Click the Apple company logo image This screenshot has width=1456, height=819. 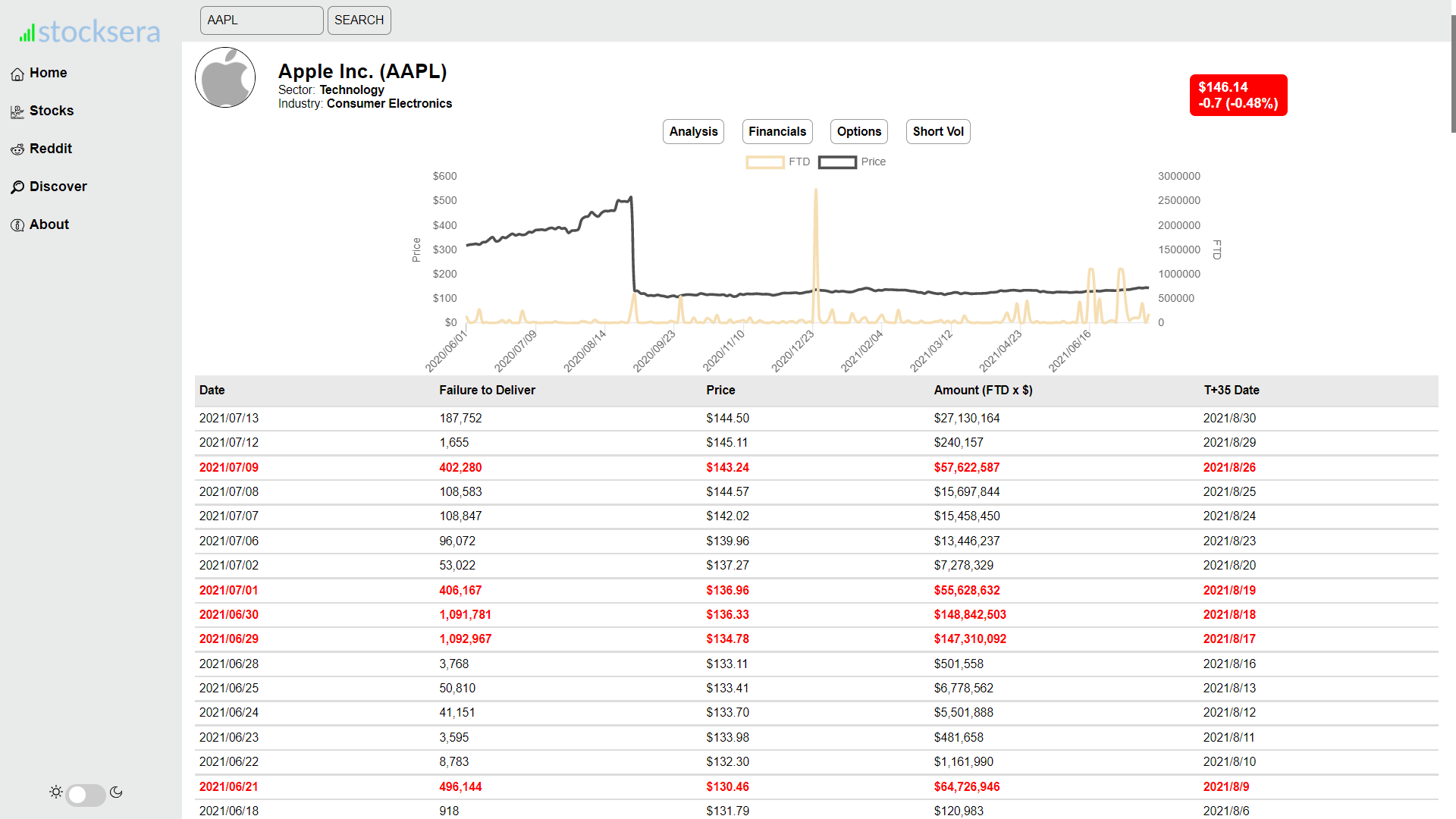(x=225, y=77)
